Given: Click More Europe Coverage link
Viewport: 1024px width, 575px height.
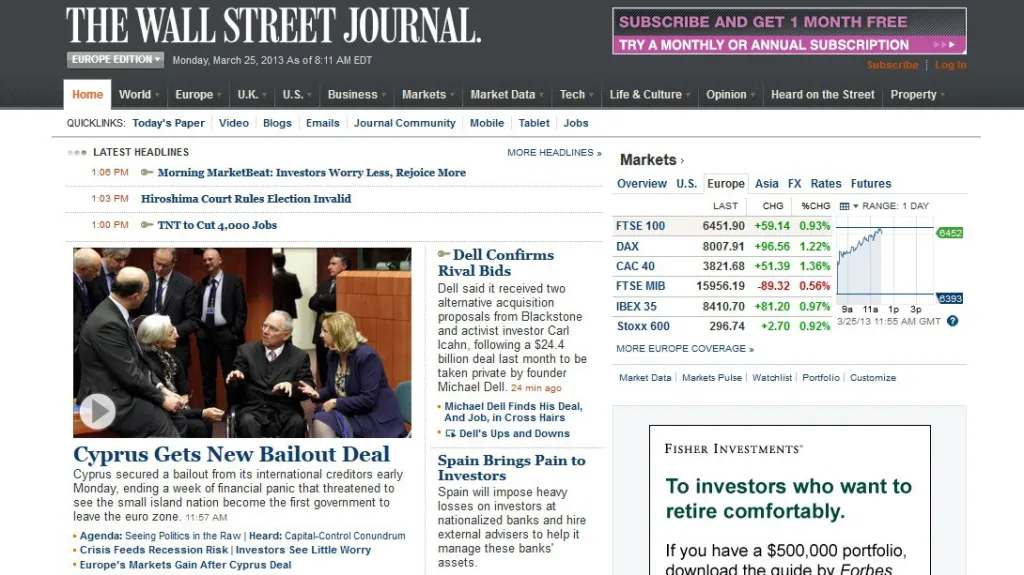Looking at the screenshot, I should pyautogui.click(x=684, y=349).
